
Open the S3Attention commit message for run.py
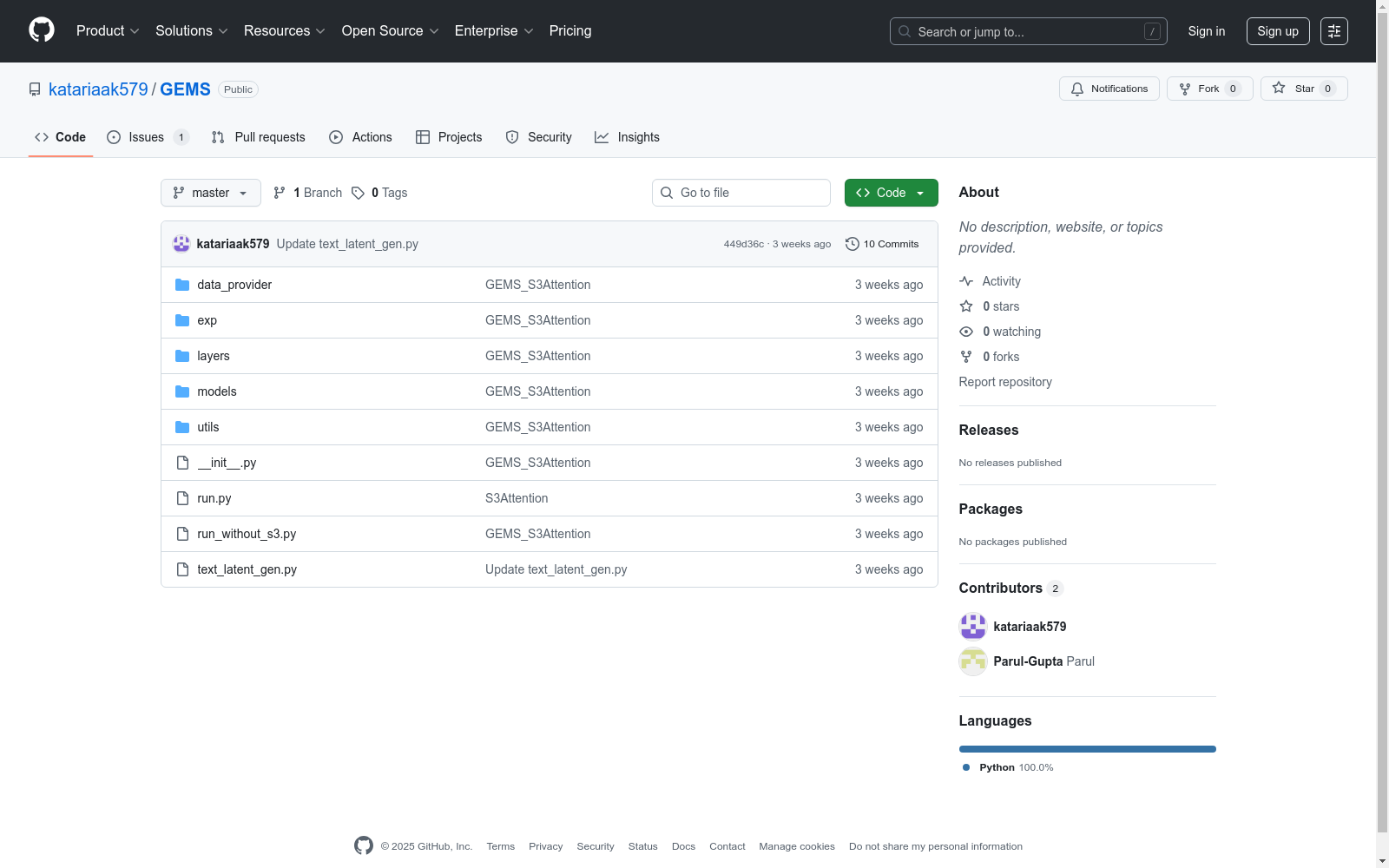(x=517, y=498)
